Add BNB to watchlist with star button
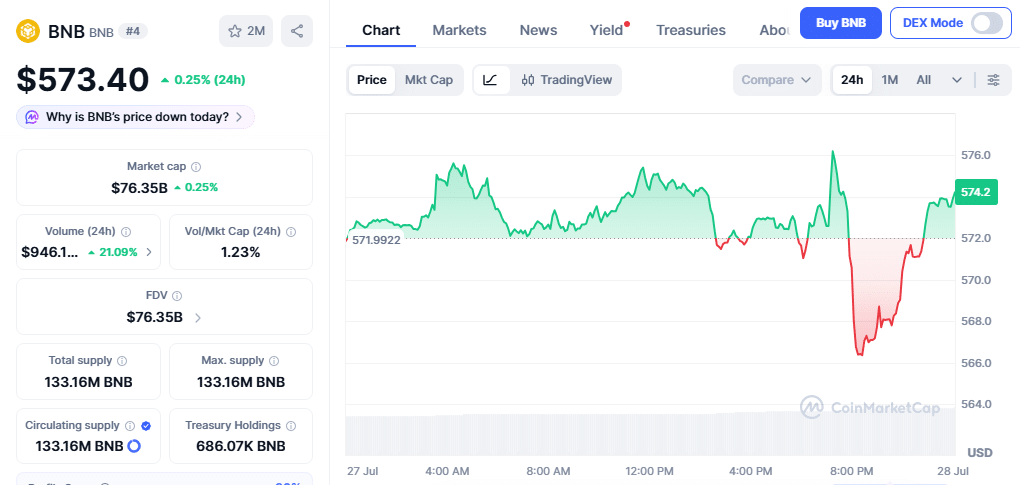The width and height of the screenshot is (1020, 485). tap(246, 31)
